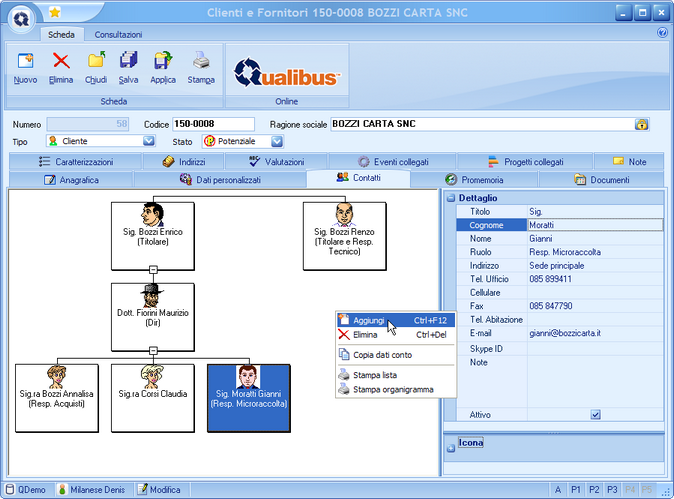Open the Stato dropdown showing Potenziale

pyautogui.click(x=264, y=142)
